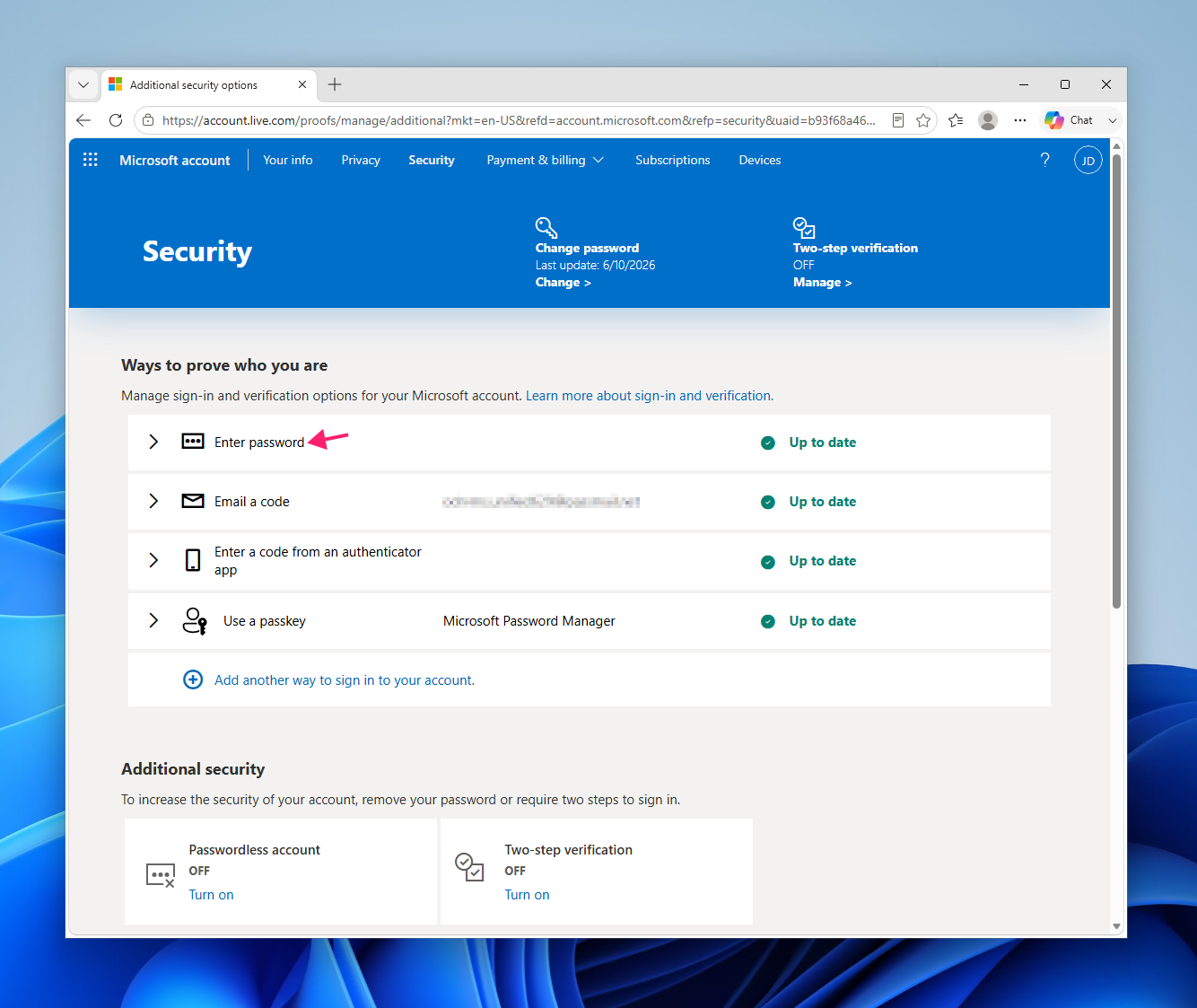
Task: Click Add another way to sign in link
Action: (345, 679)
